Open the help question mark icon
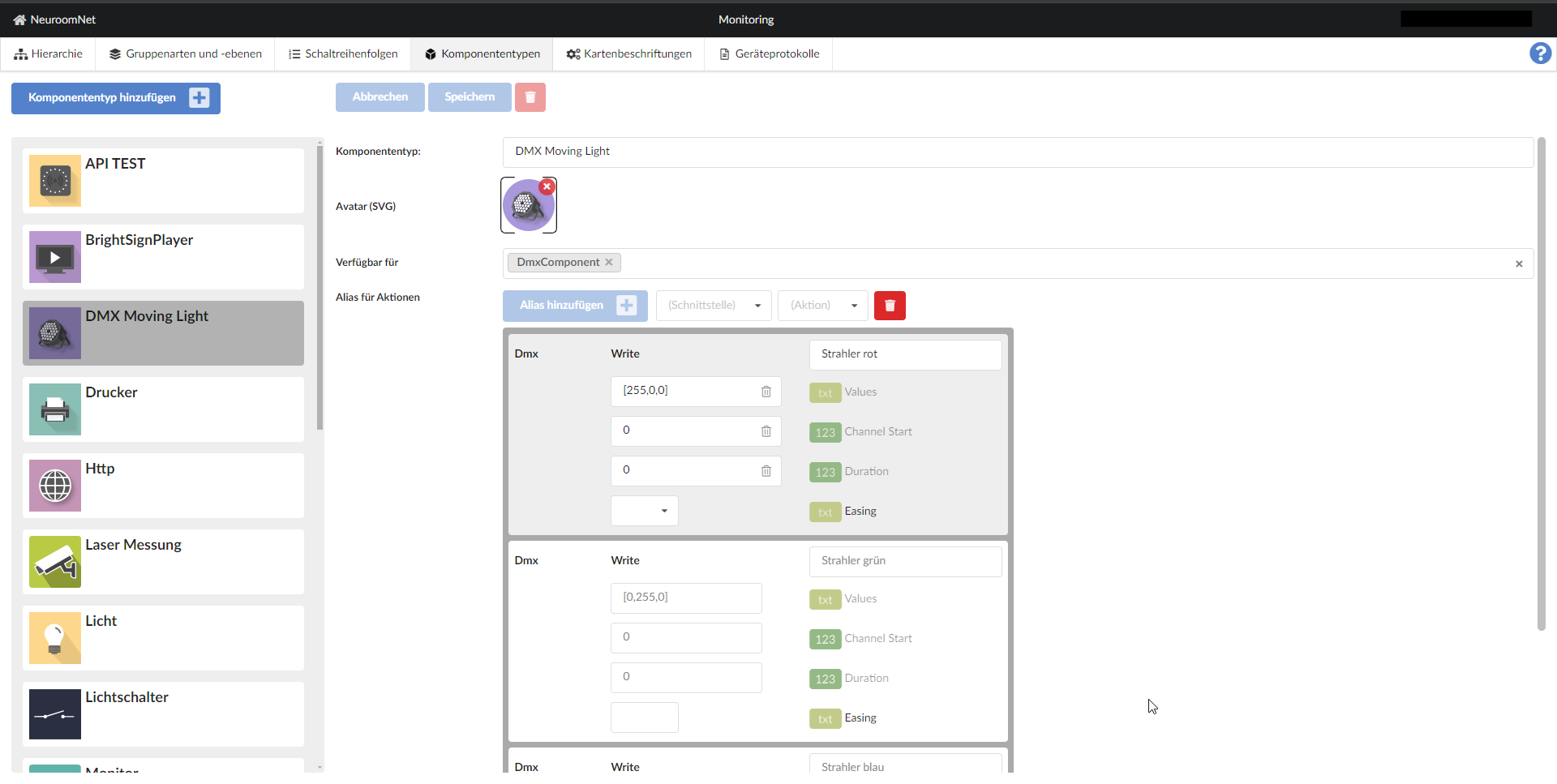Viewport: 1557px width, 784px height. pyautogui.click(x=1540, y=54)
